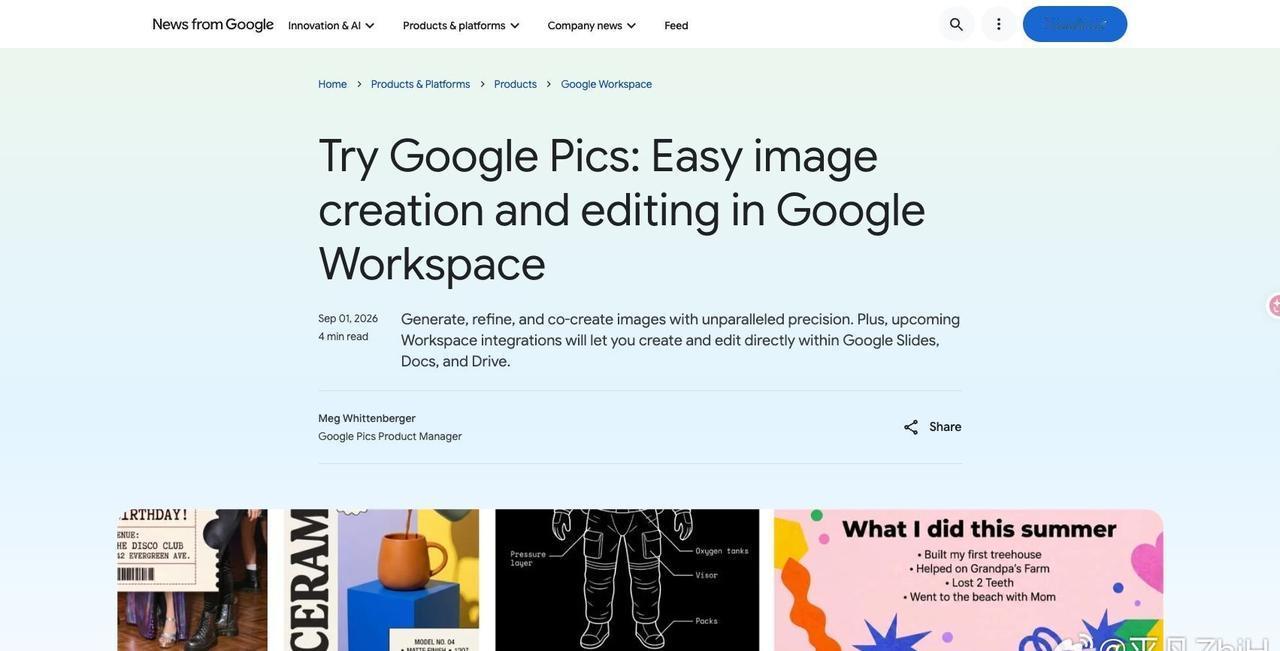
Task: Click the pink floating widget at right edge
Action: pos(1274,306)
